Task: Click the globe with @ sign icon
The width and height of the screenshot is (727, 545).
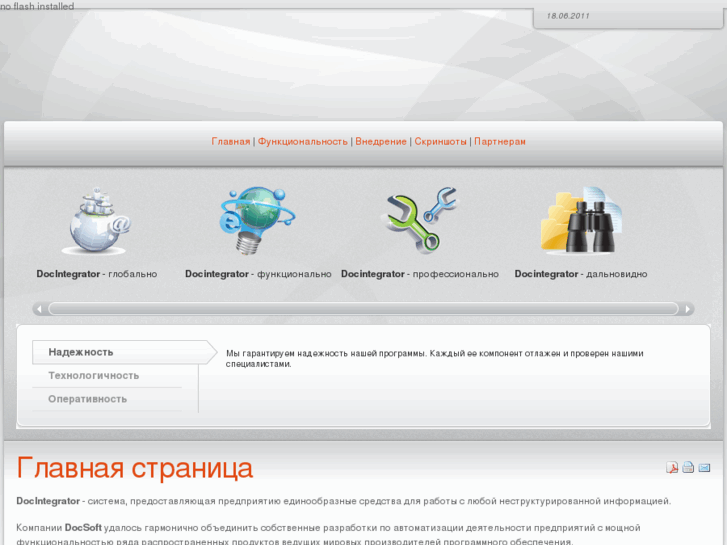Action: coord(96,221)
